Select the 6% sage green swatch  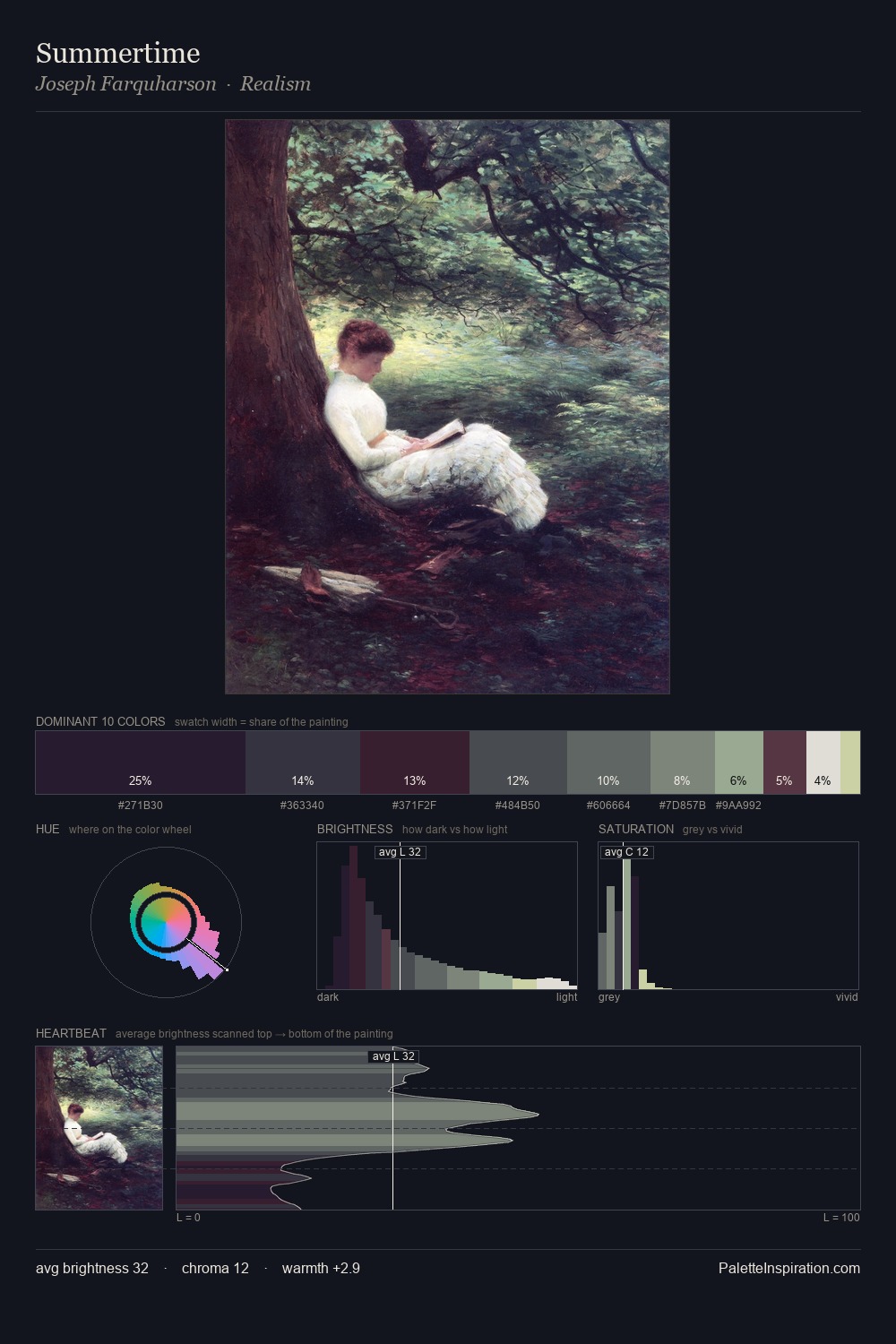click(739, 762)
